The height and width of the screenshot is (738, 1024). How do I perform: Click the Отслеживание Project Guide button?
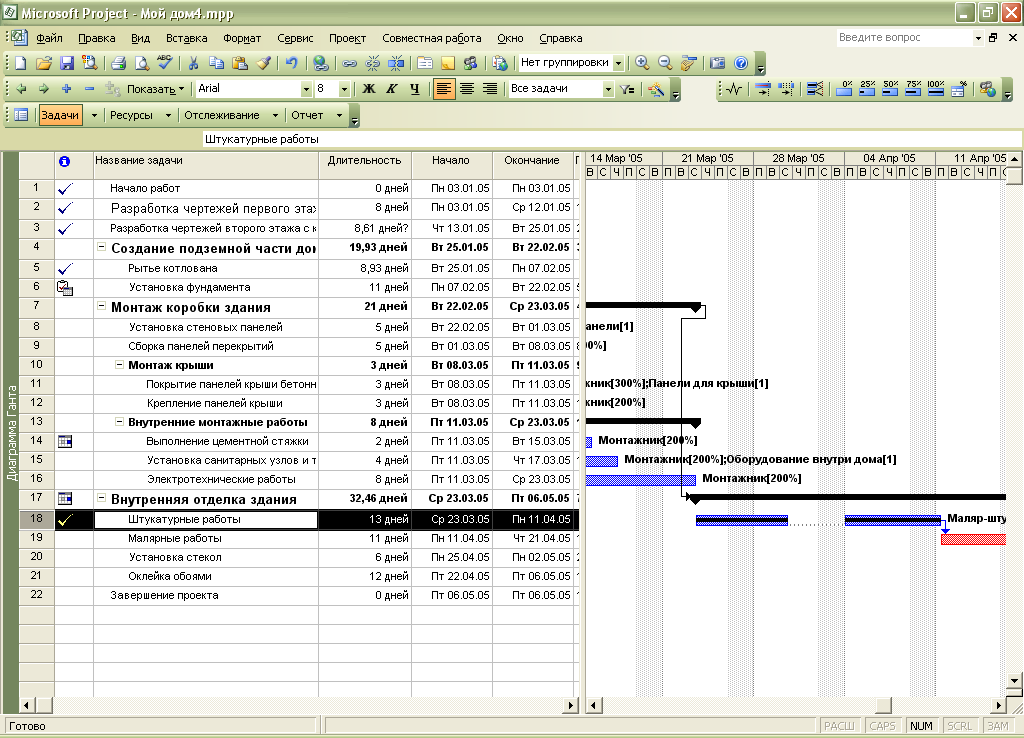222,116
